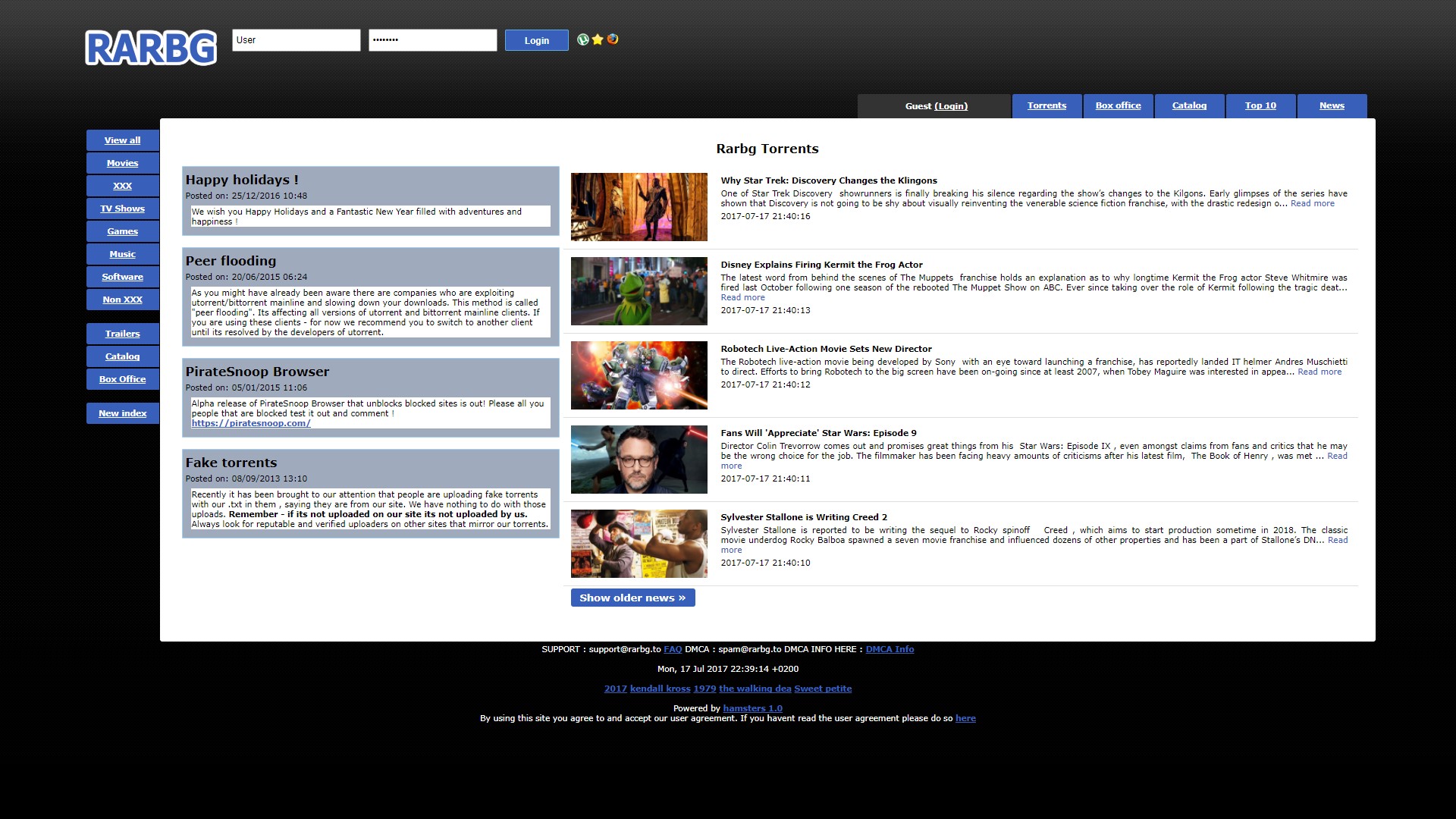Select the News tab
1456x819 pixels.
coord(1331,105)
